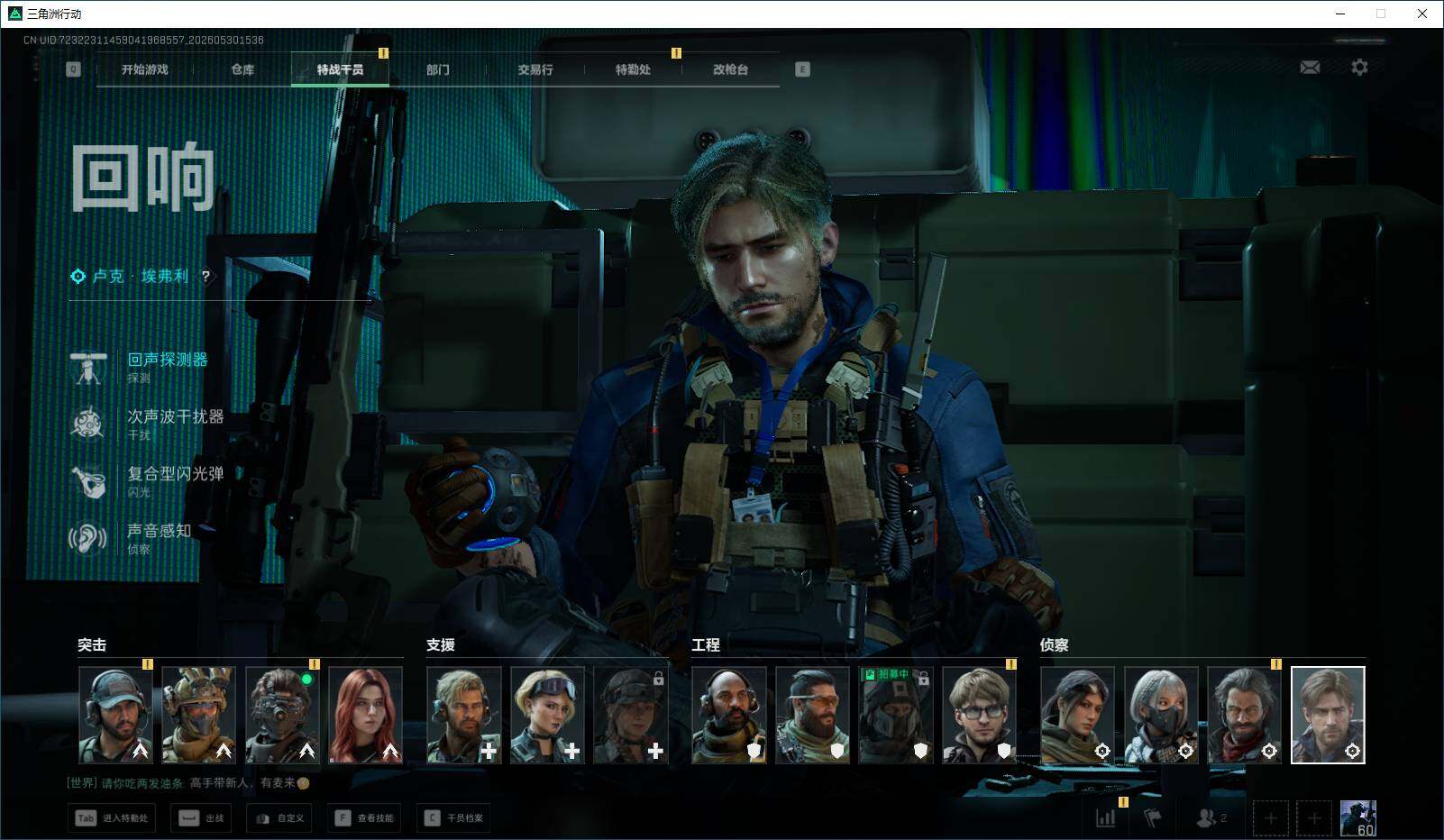
Task: Open the friends list icon showing 2
Action: pos(1211,818)
